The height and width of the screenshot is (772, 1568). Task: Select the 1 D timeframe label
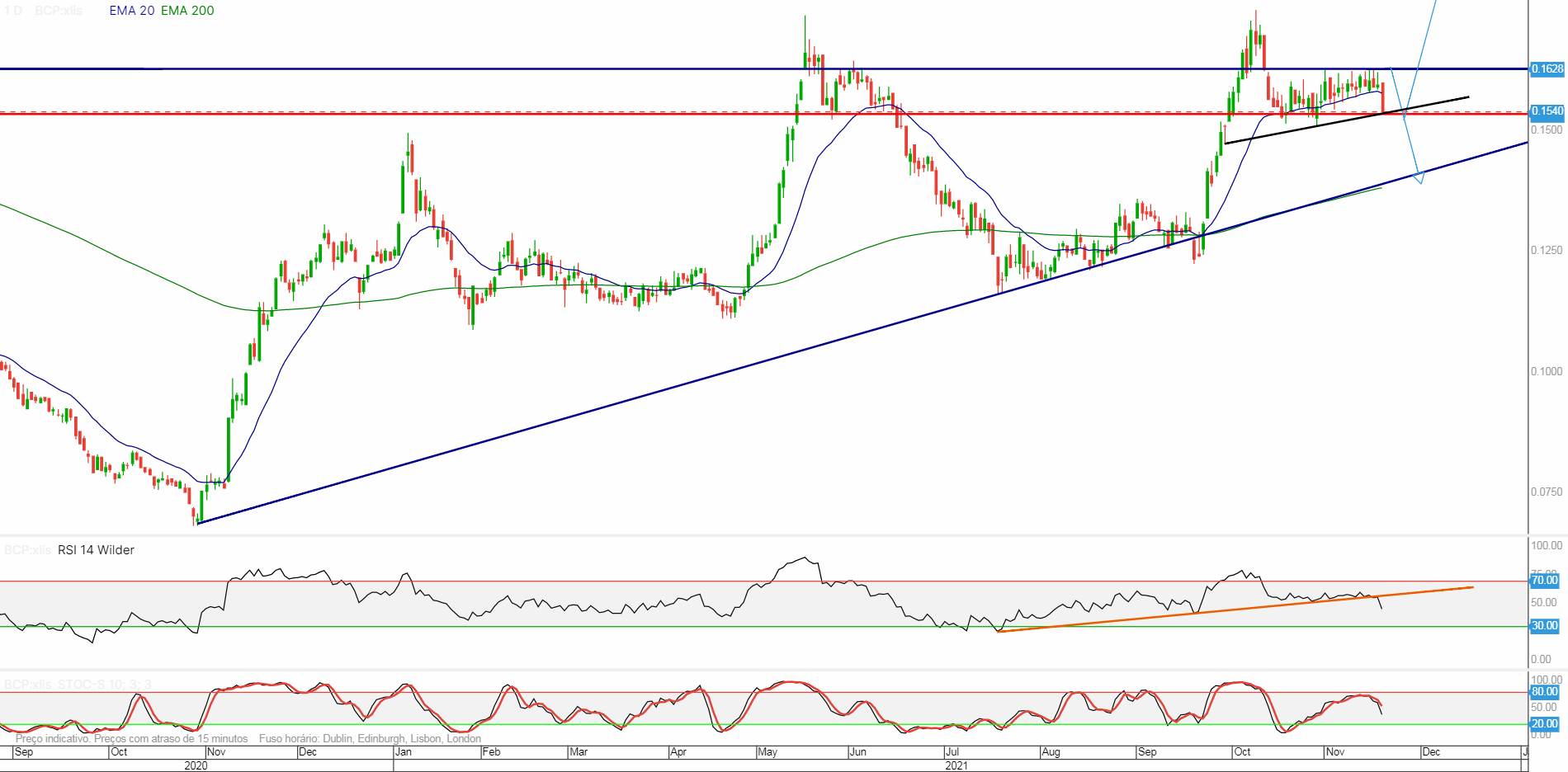pyautogui.click(x=13, y=11)
